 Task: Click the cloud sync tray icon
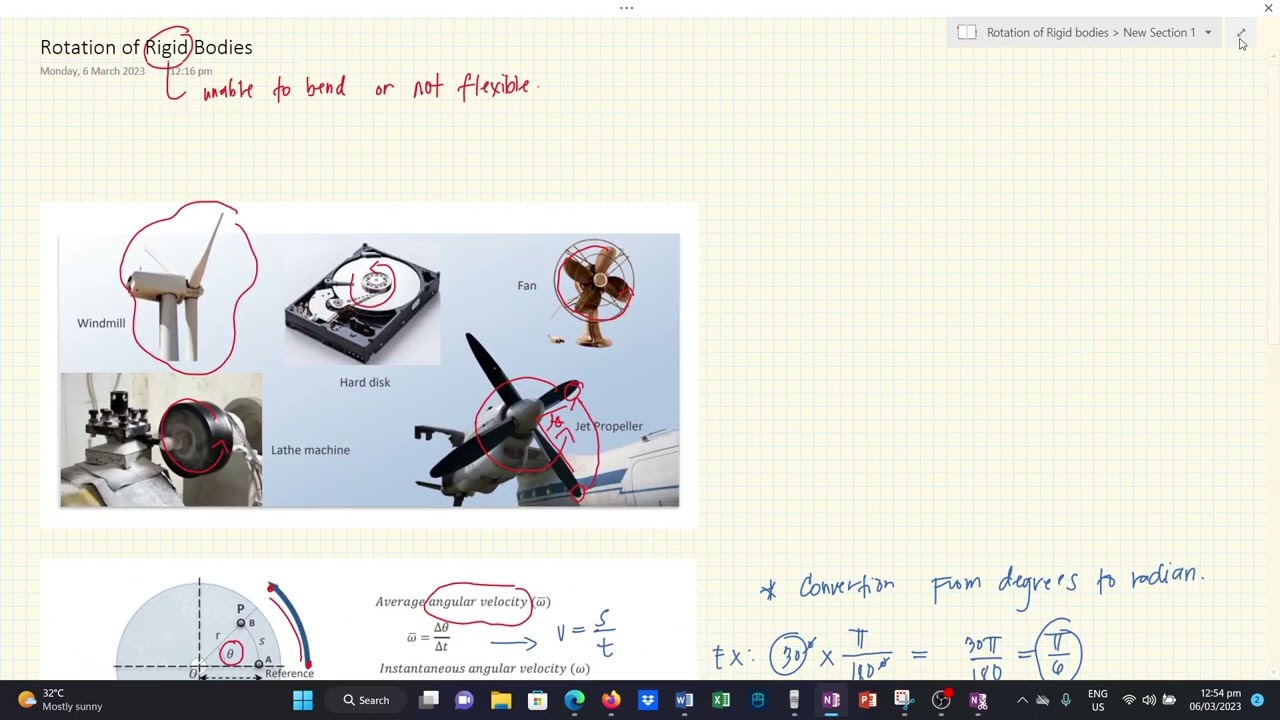point(1043,700)
